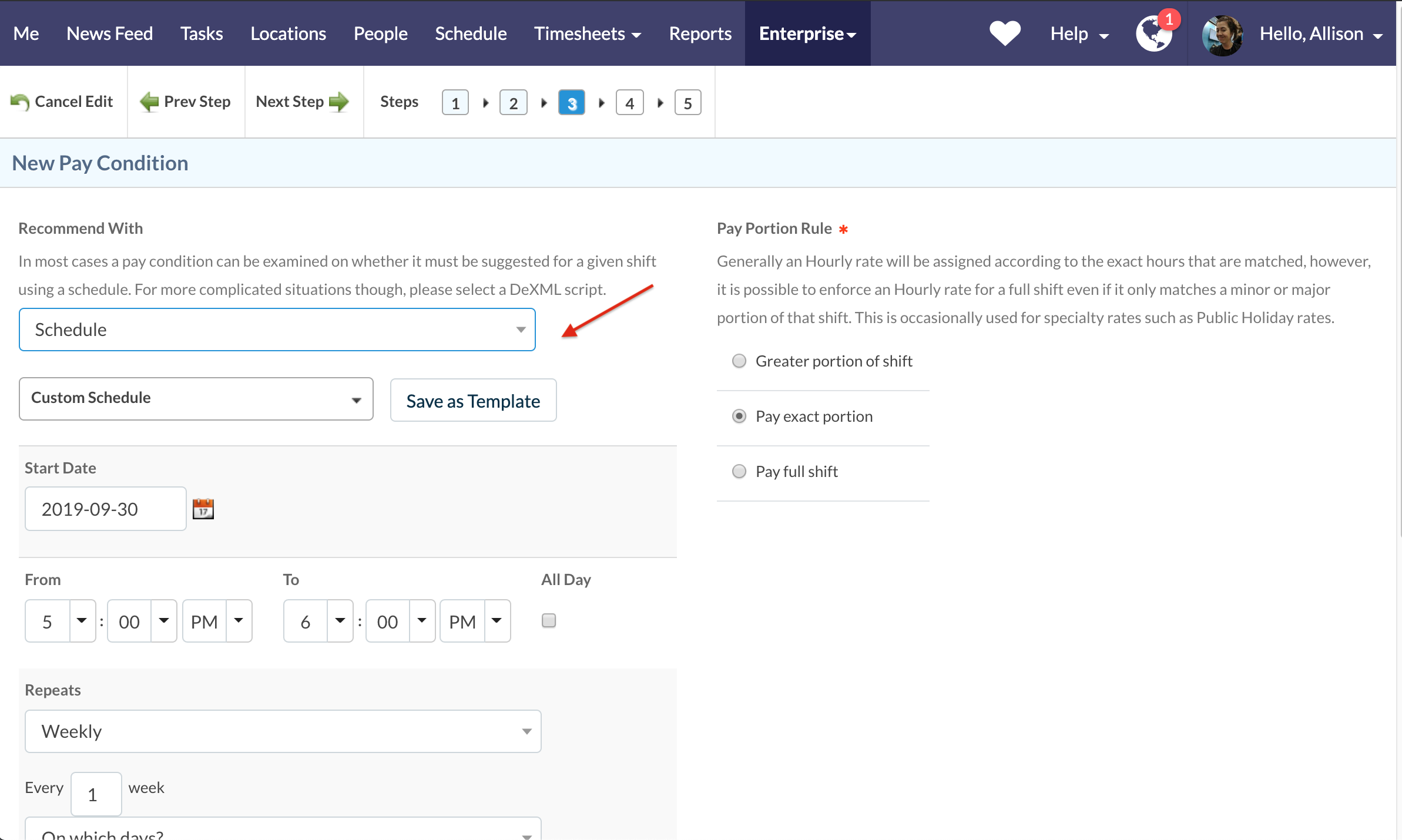
Task: Click the heart favorites icon
Action: (x=1004, y=33)
